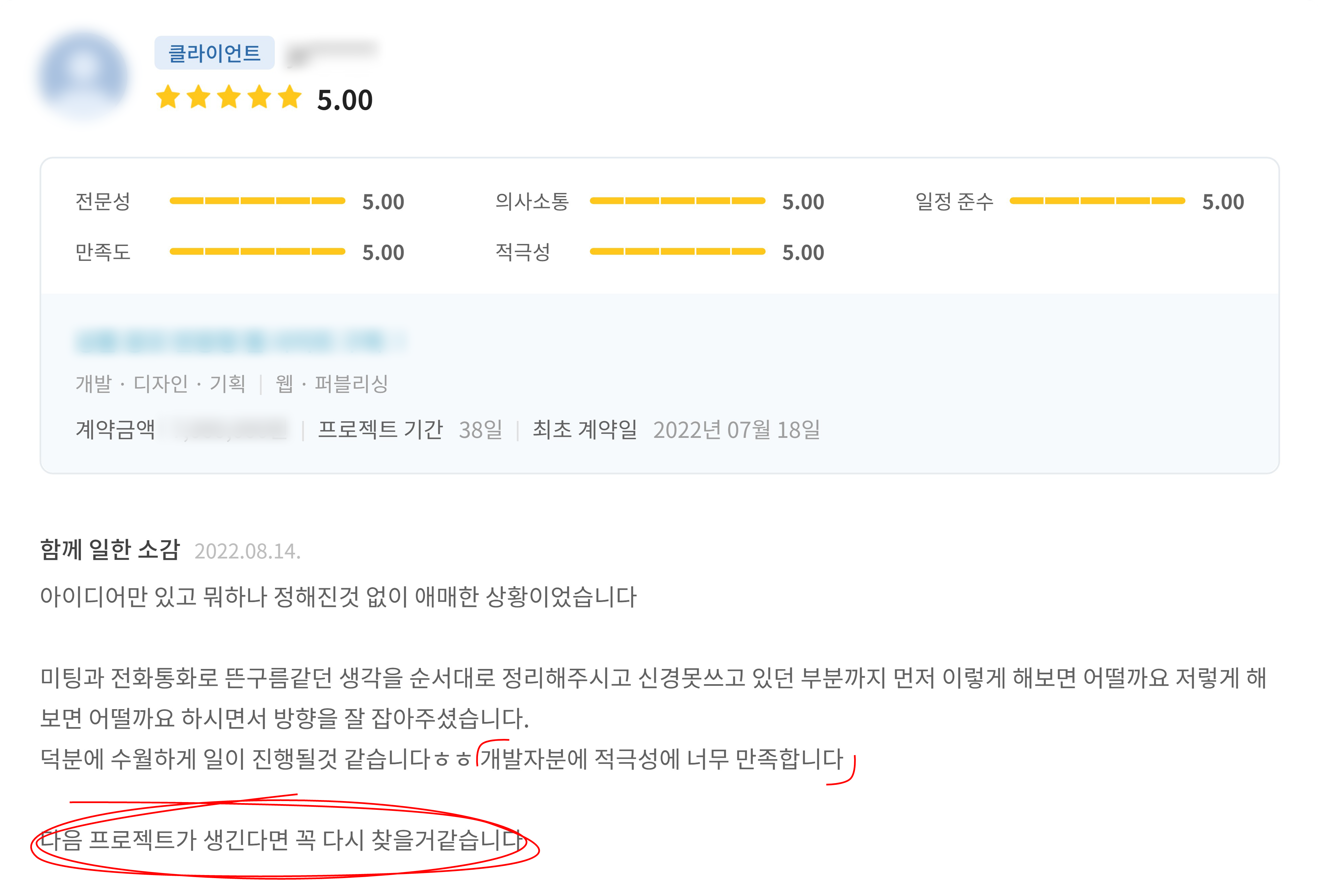The height and width of the screenshot is (896, 1320).
Task: Click the 만족도 rating bar
Action: (x=257, y=252)
